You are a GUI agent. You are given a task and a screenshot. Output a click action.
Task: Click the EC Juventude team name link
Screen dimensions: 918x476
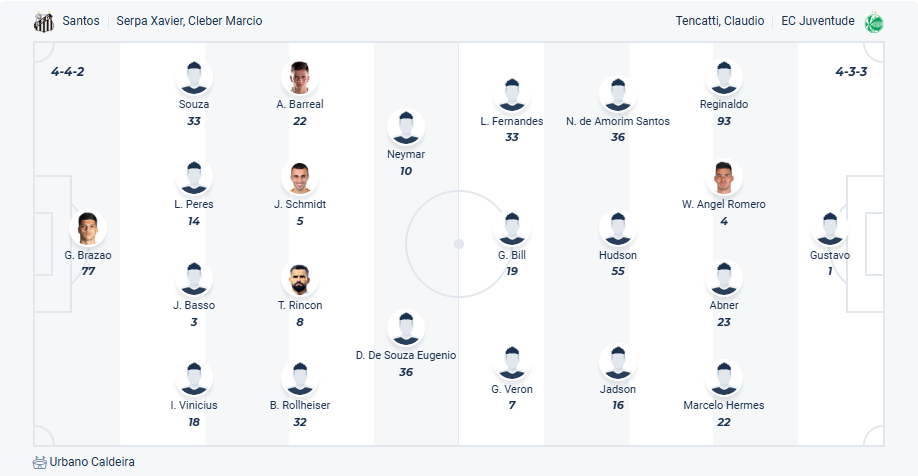coord(820,21)
